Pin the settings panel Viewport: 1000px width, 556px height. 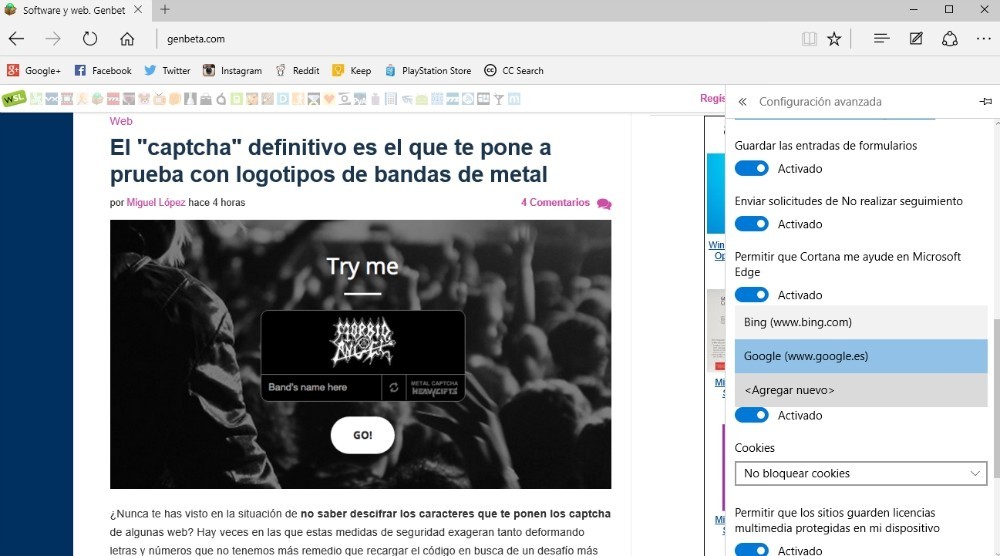coord(985,101)
